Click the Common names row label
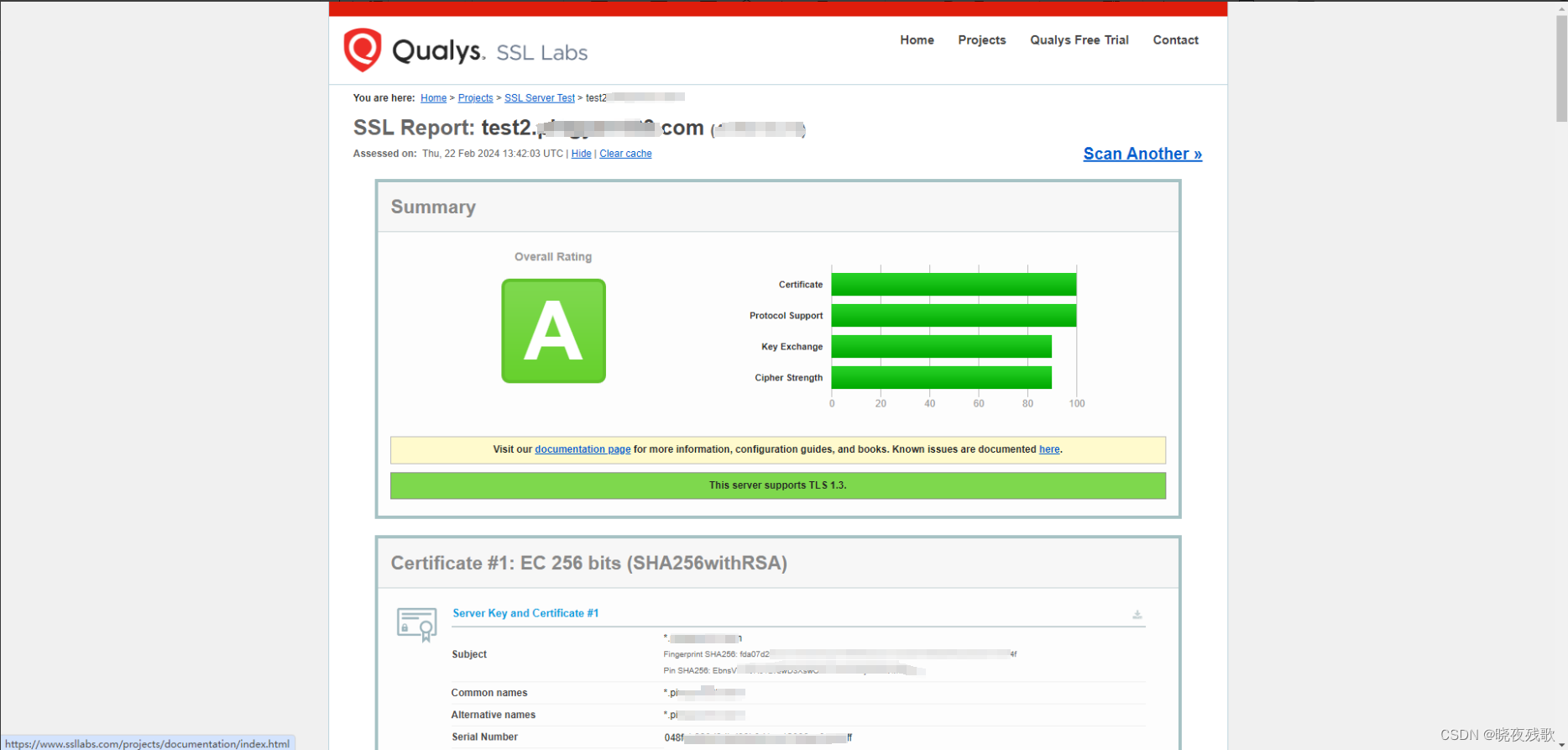Screen dimensions: 1568x750 click(489, 693)
